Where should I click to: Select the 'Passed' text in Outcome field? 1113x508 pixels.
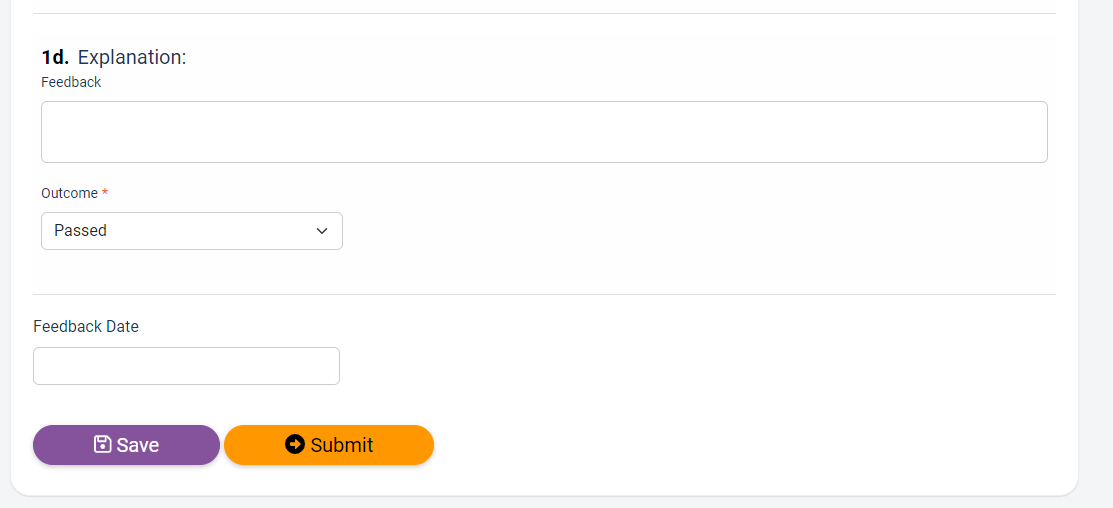pyautogui.click(x=80, y=231)
